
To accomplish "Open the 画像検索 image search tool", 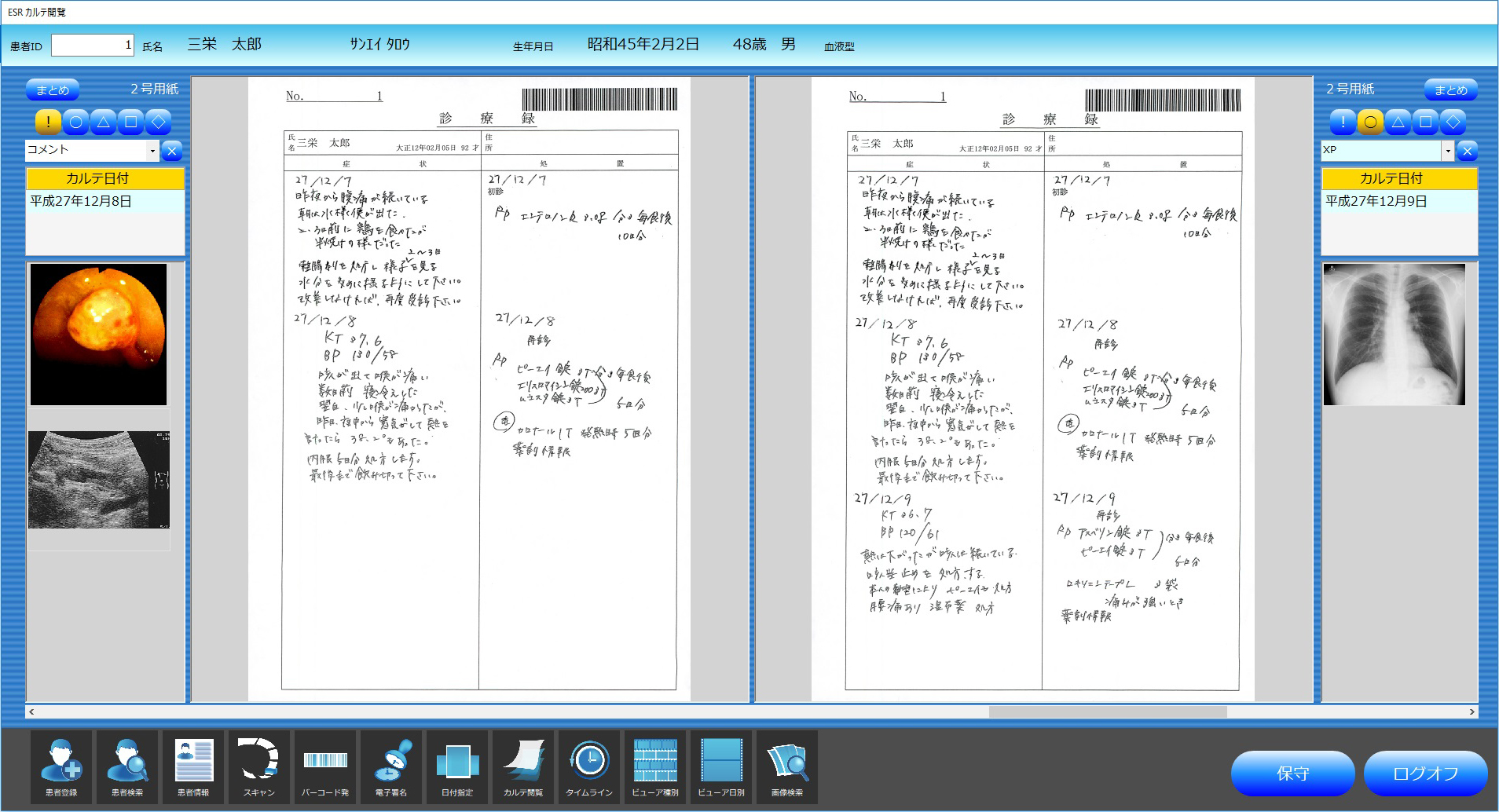I will tap(787, 766).
